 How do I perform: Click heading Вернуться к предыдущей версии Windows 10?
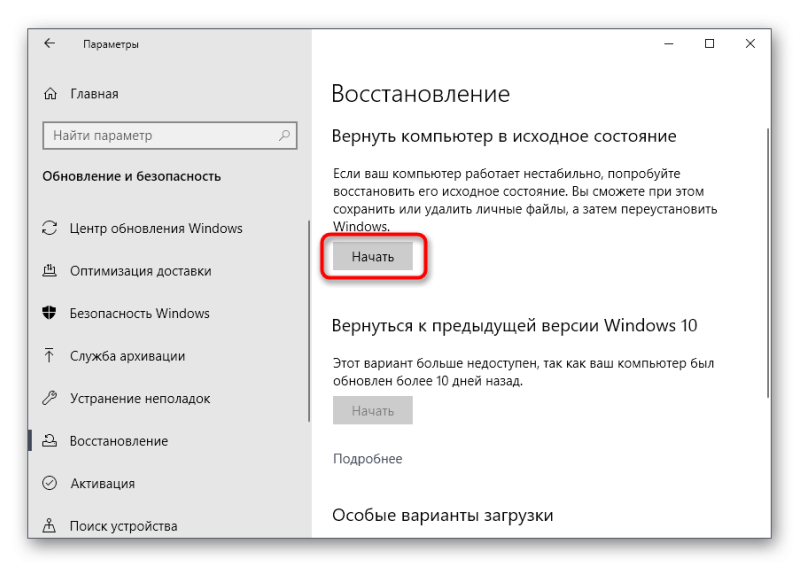pyautogui.click(x=514, y=326)
